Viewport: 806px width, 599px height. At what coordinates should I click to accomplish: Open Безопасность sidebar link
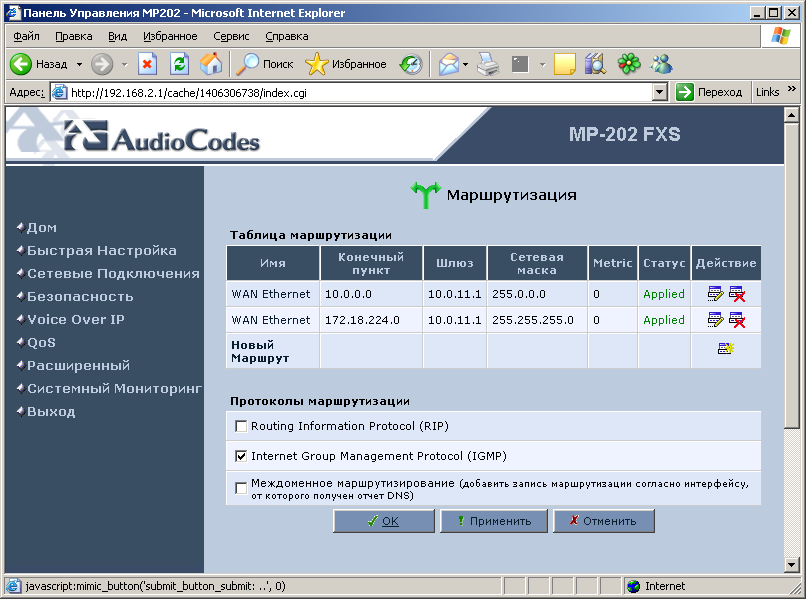click(x=80, y=297)
